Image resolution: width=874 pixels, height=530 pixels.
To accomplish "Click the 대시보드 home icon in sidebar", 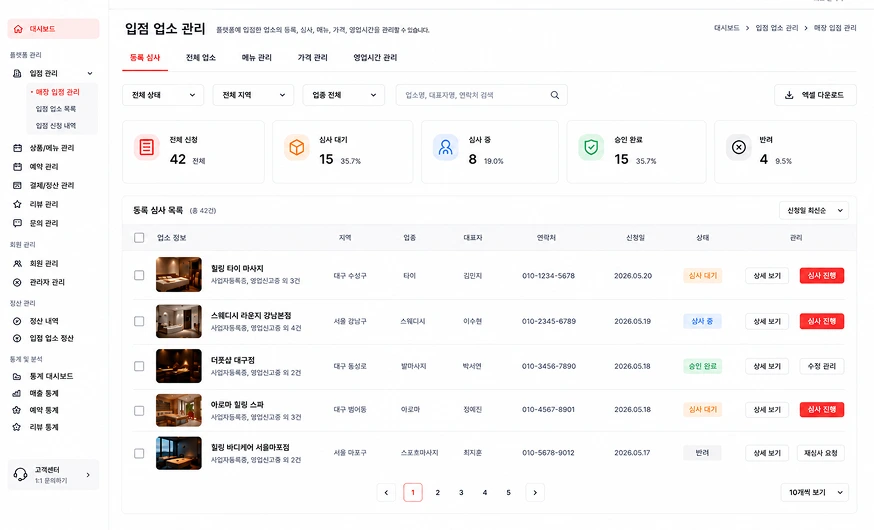I will [18, 29].
